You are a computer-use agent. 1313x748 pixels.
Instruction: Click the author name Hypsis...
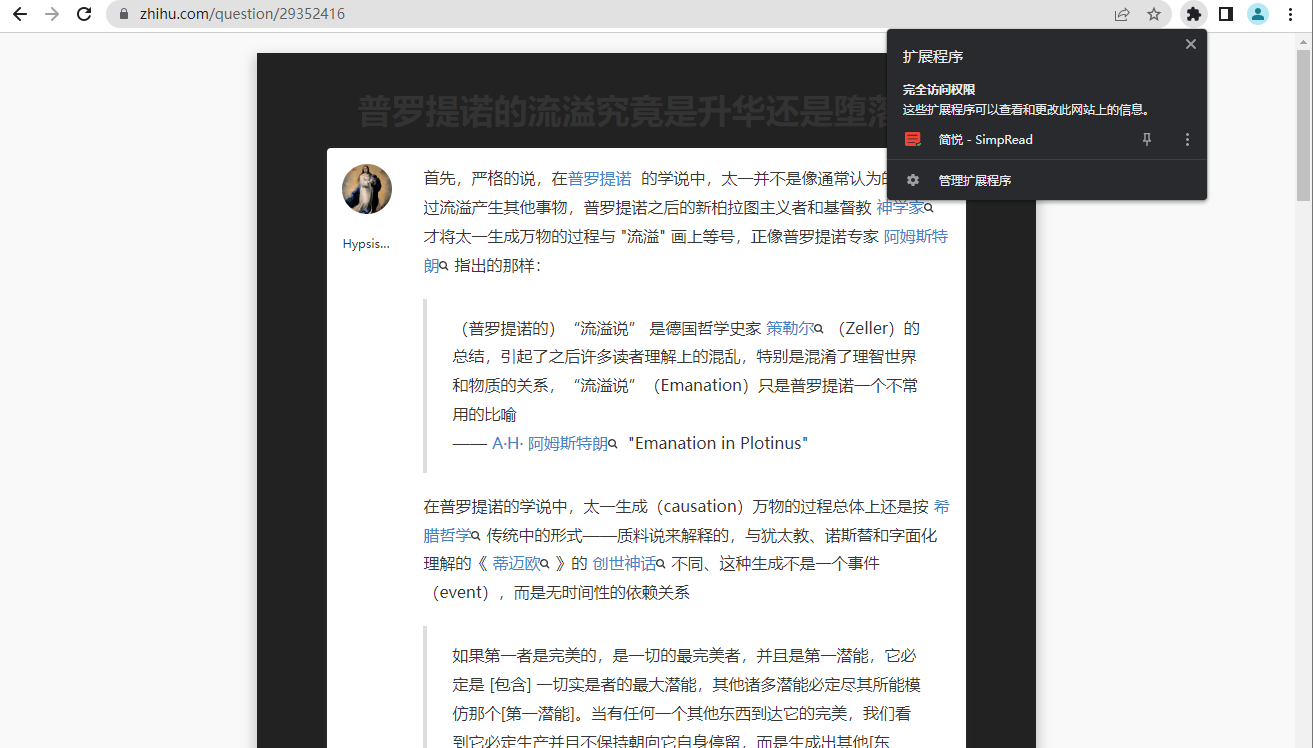(x=366, y=244)
